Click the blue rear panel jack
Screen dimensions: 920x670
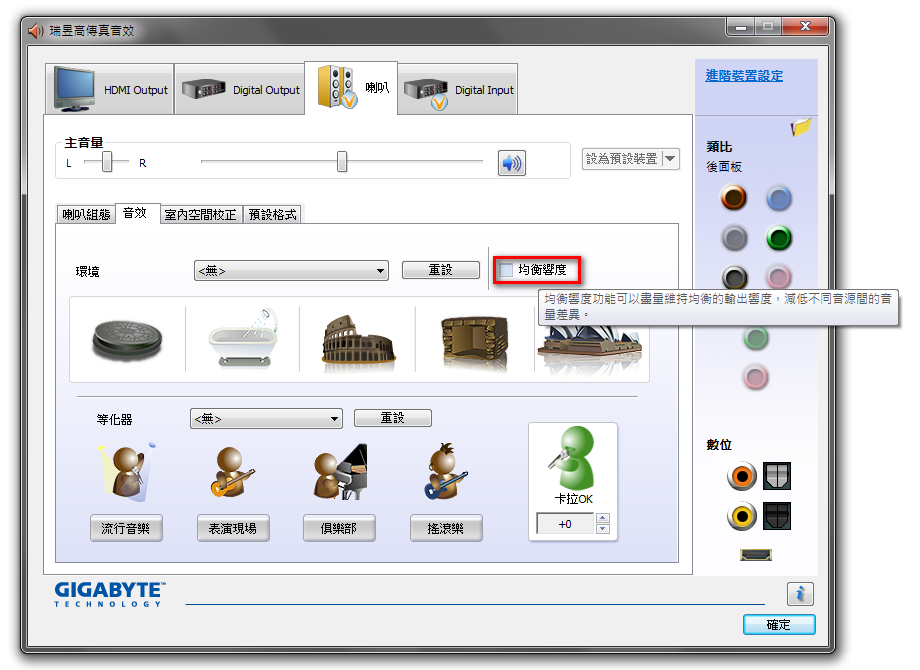pyautogui.click(x=779, y=198)
